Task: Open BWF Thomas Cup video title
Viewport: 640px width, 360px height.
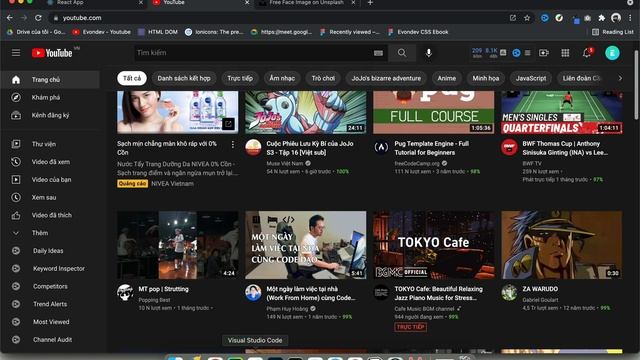Action: pyautogui.click(x=565, y=148)
